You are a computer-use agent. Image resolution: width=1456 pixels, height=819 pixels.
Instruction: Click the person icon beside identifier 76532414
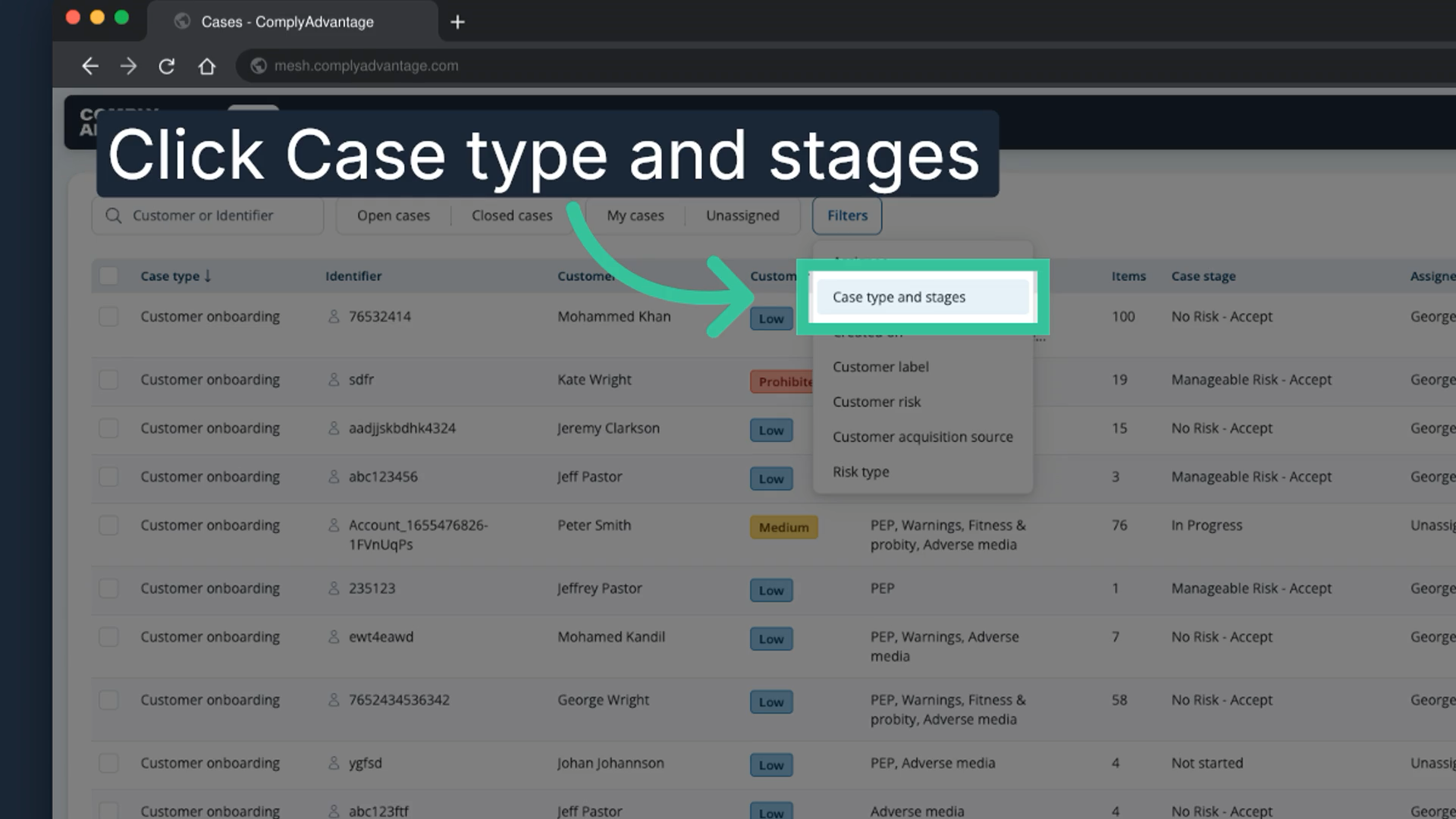coord(334,316)
